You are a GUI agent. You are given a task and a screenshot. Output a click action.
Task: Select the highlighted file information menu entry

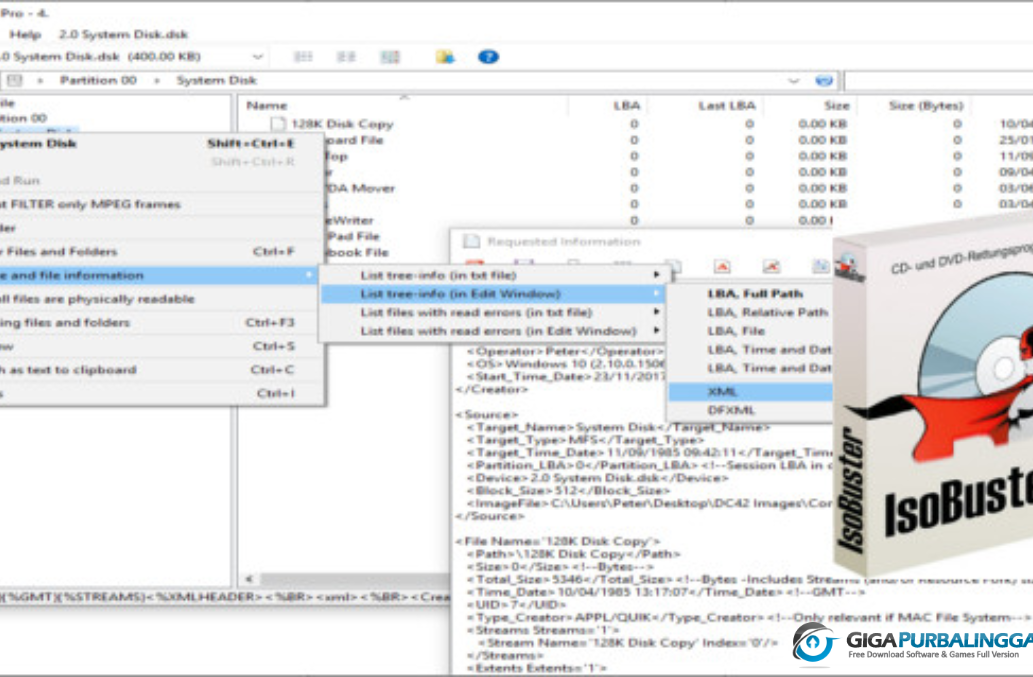161,275
